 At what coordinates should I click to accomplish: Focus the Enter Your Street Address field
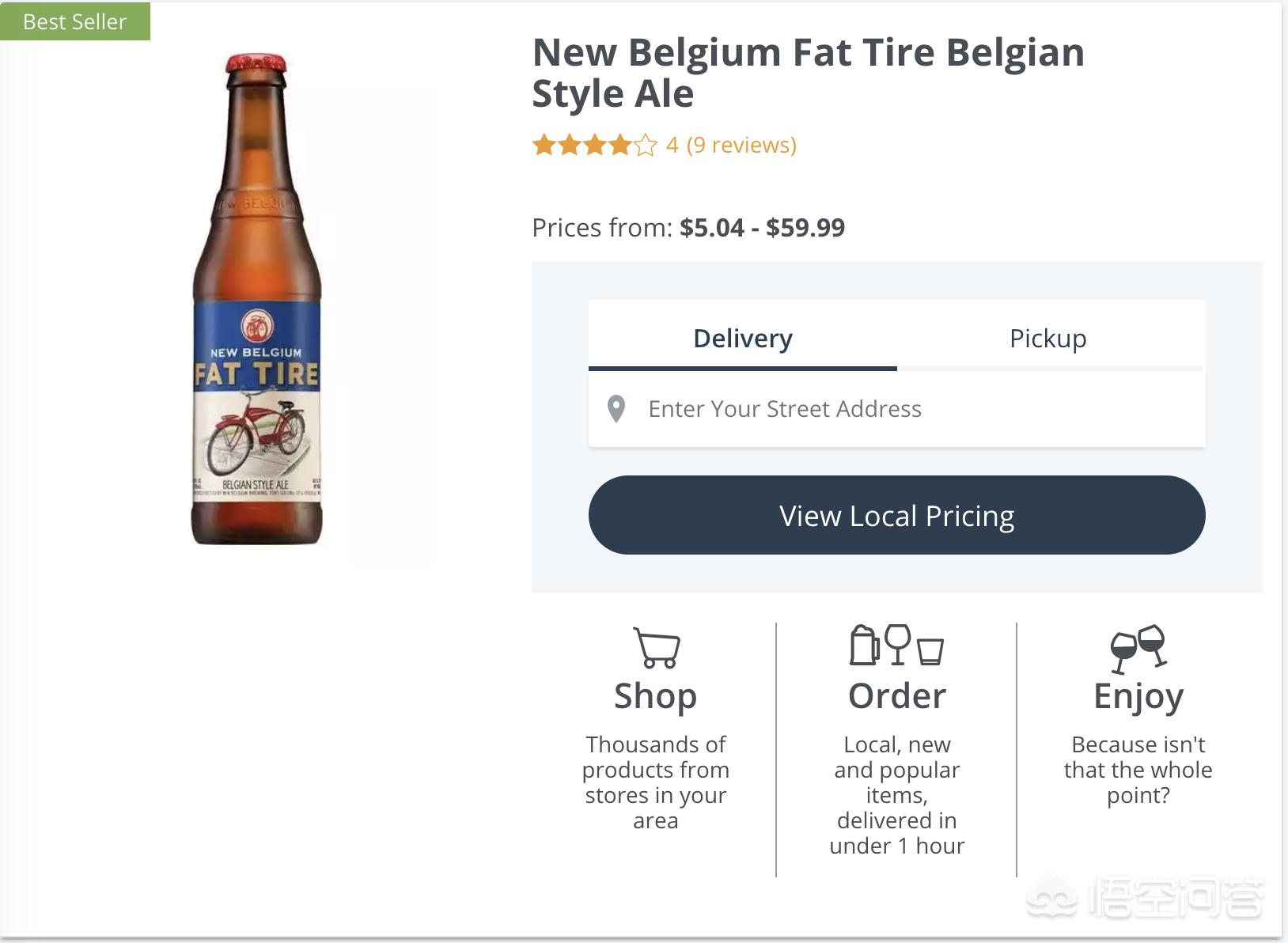[896, 409]
